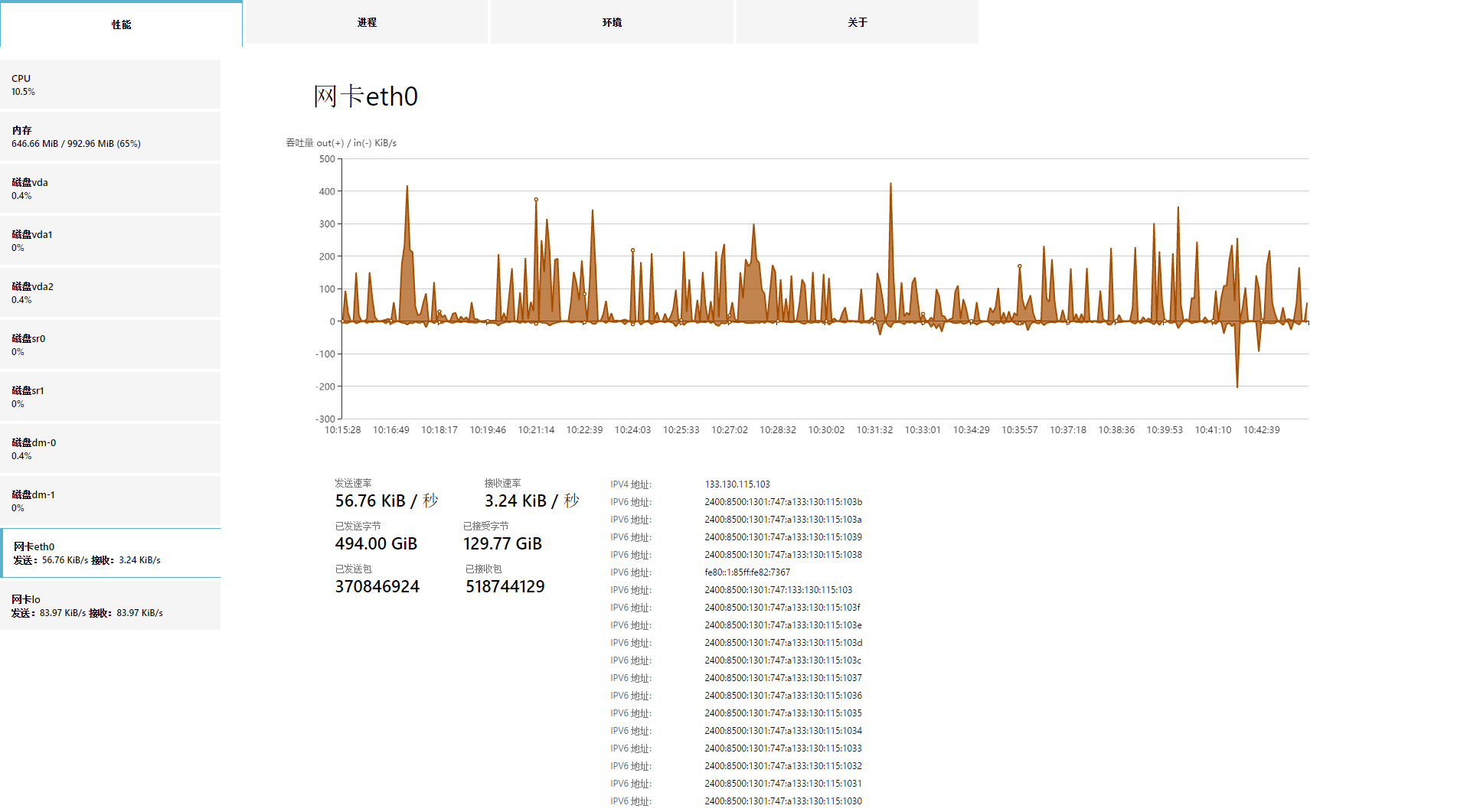The image size is (1470, 812).
Task: Show 磁盘vda disk stats
Action: (110, 188)
